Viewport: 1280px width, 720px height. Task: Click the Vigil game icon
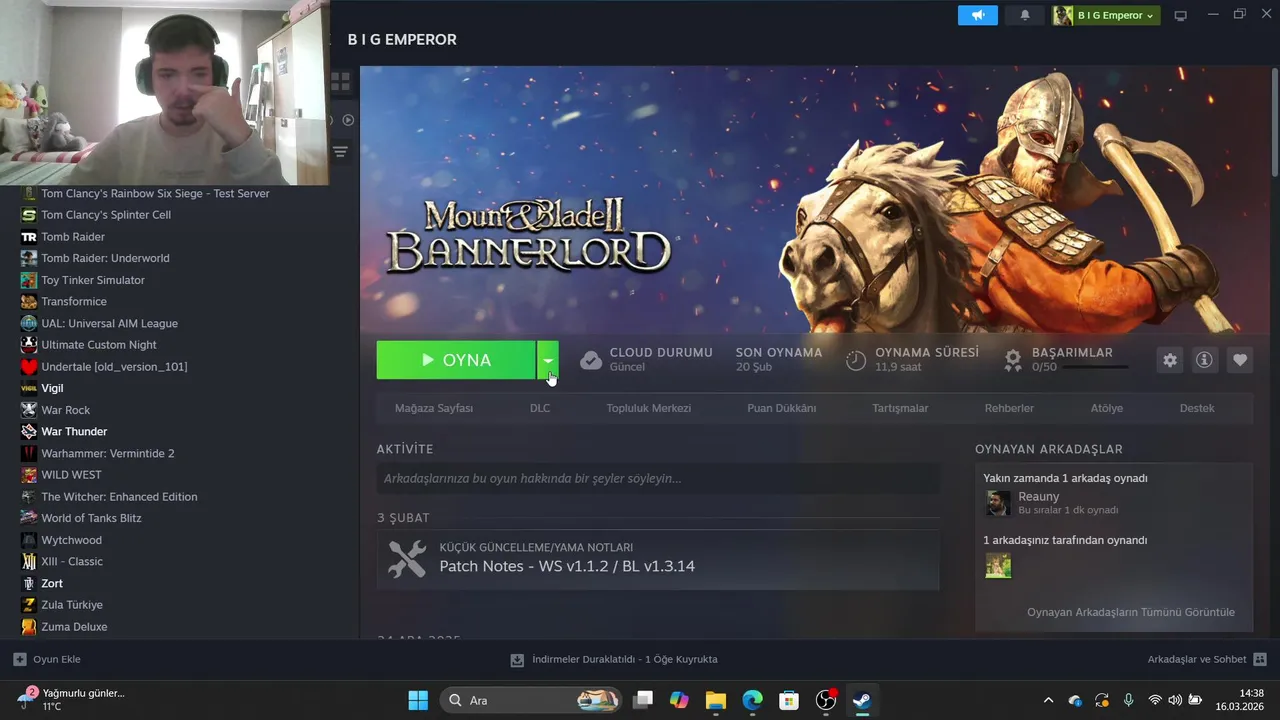(29, 388)
